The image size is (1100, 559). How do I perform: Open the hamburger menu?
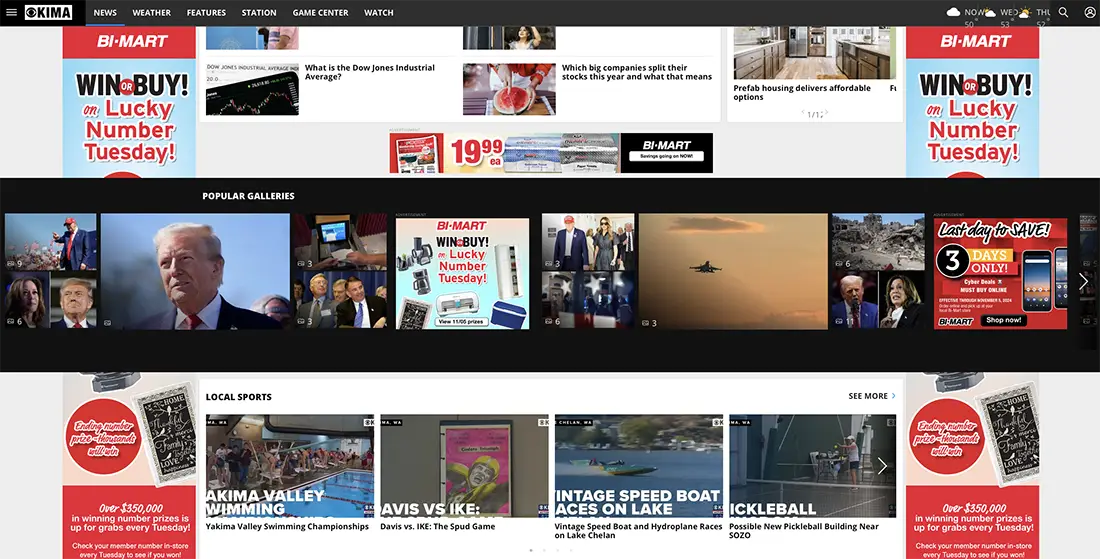[x=11, y=12]
